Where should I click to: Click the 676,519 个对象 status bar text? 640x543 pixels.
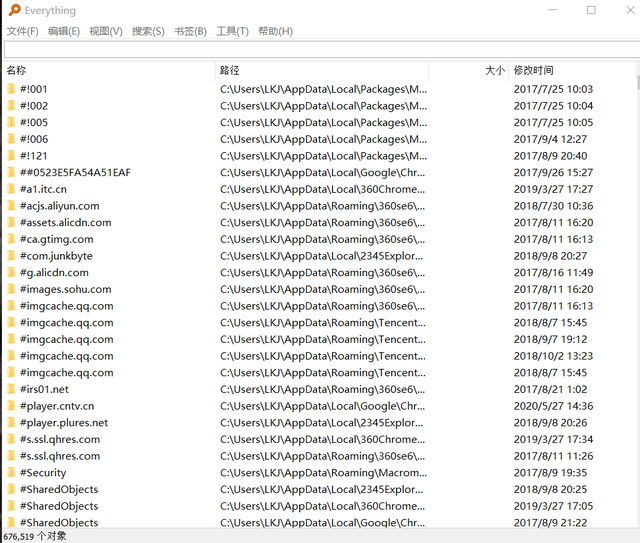pyautogui.click(x=35, y=536)
